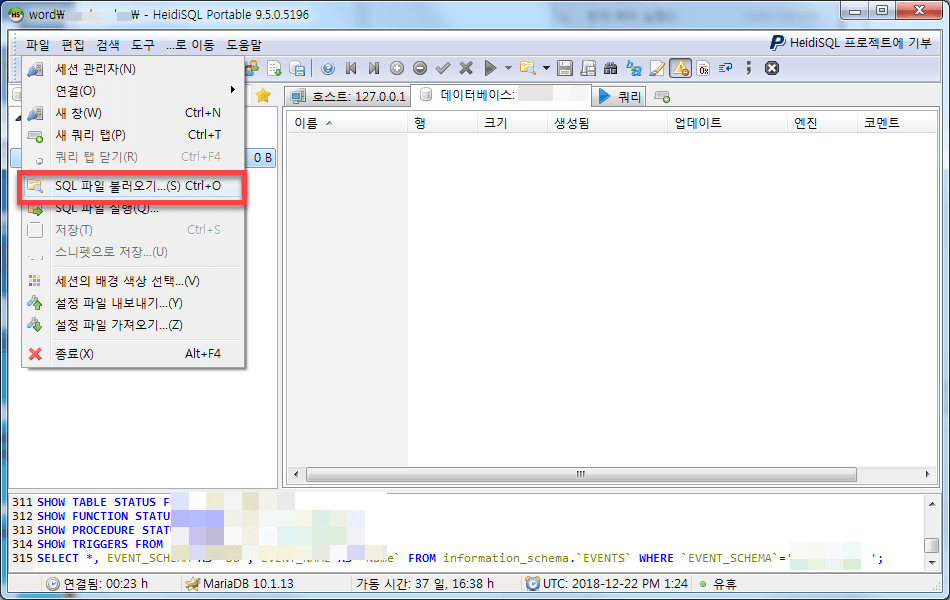Click the maintenance/save database toolbar icon
This screenshot has height=600, width=950.
pyautogui.click(x=297, y=68)
